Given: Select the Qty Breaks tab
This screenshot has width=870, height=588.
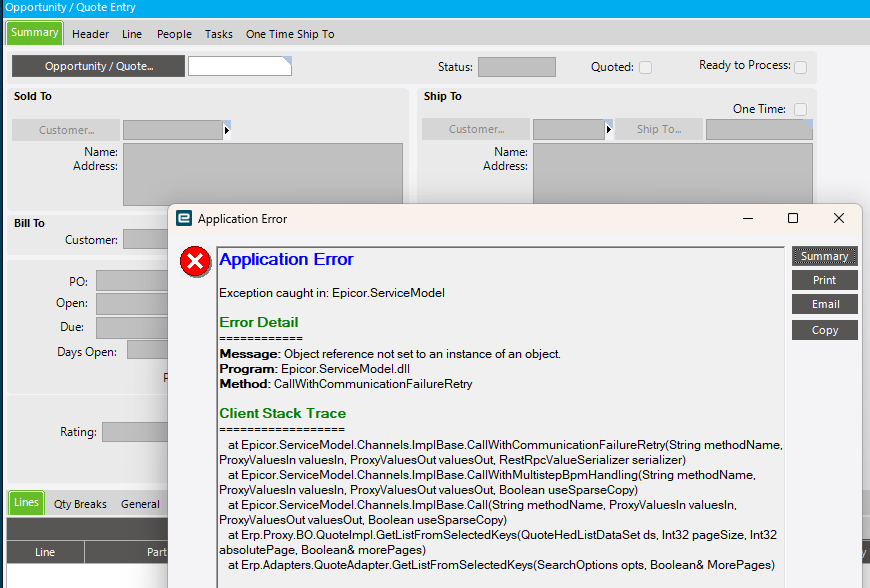Looking at the screenshot, I should click(x=80, y=504).
